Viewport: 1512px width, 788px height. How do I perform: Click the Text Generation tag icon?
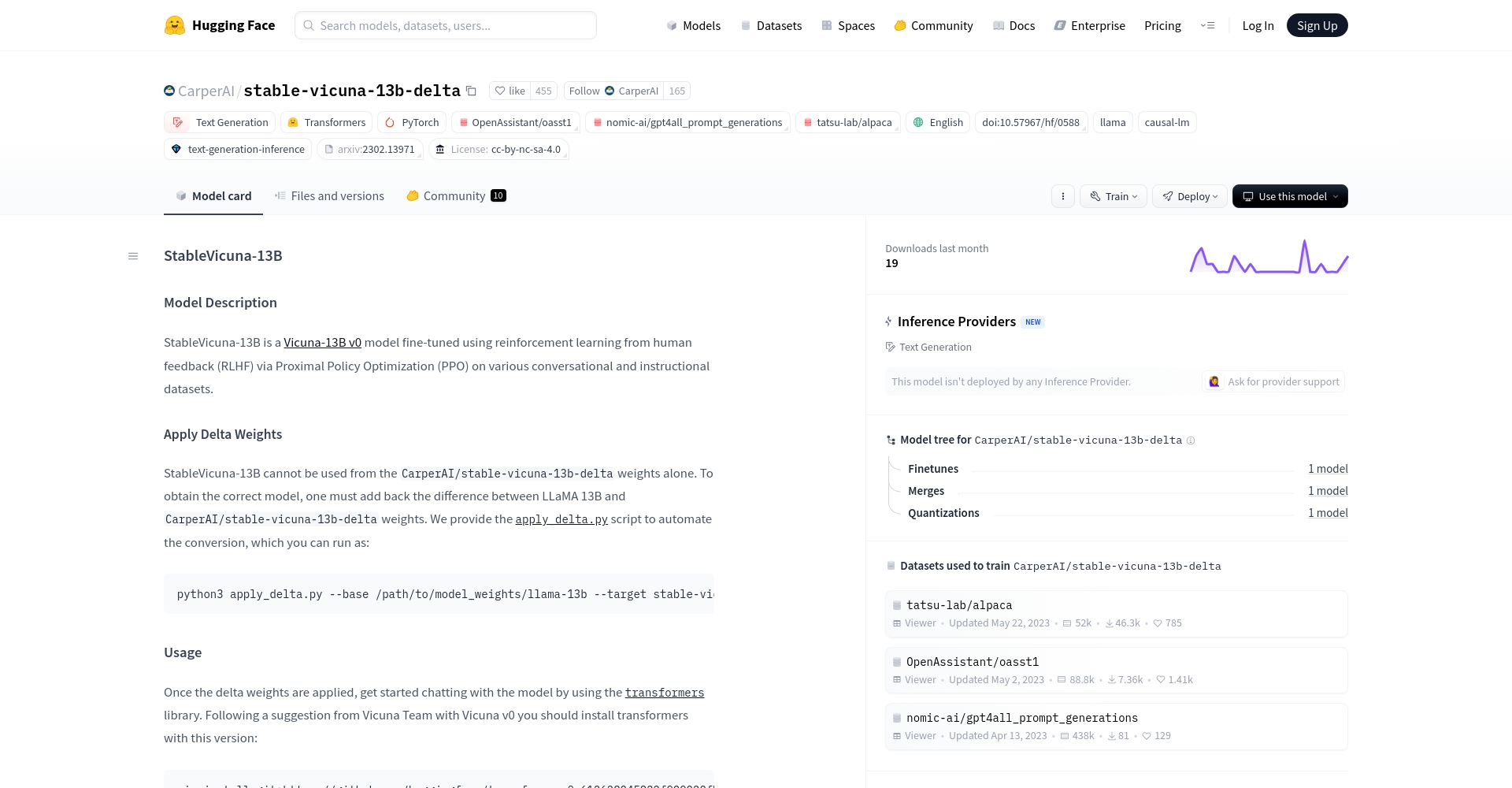coord(178,122)
